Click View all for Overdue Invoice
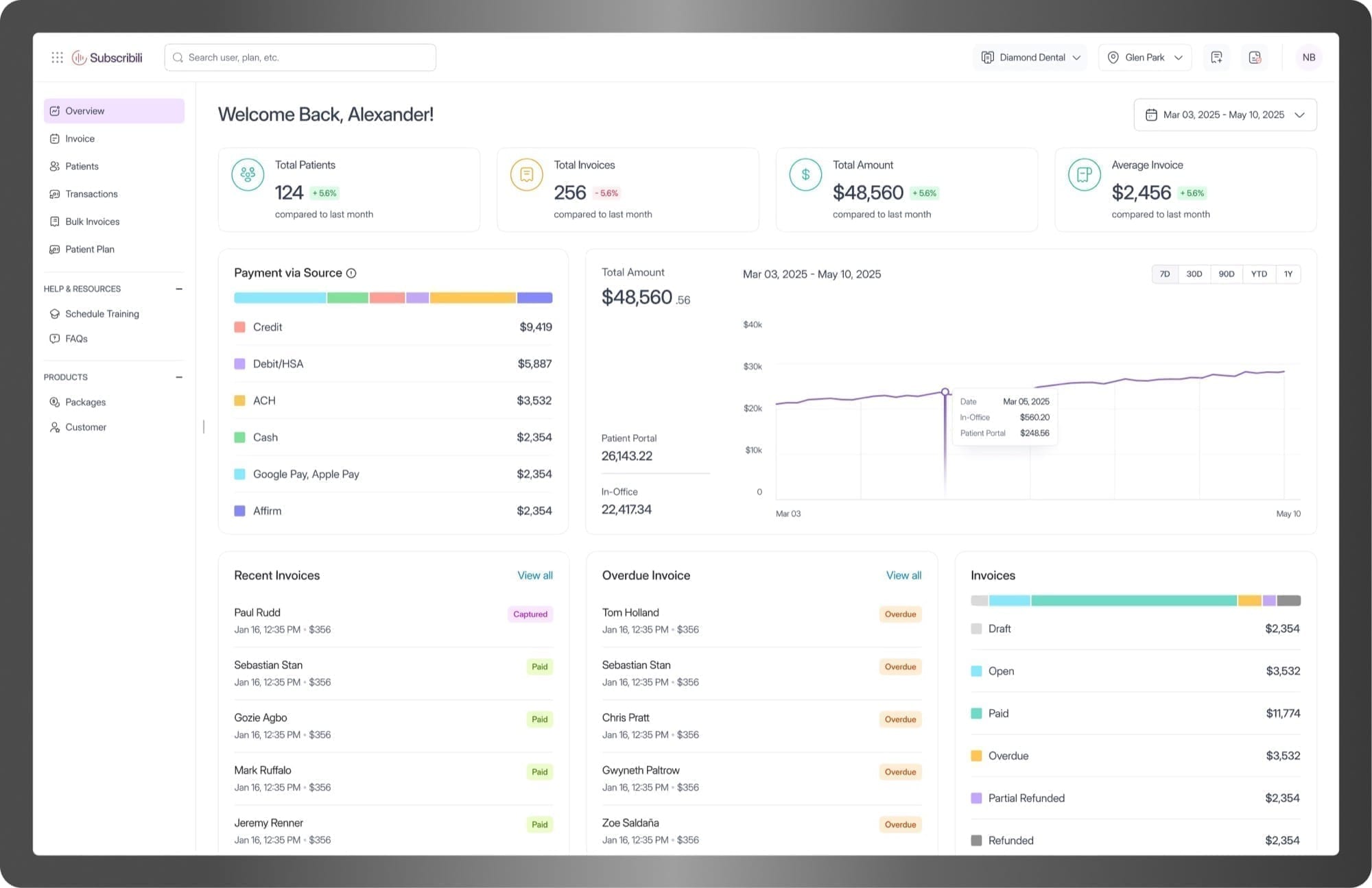This screenshot has width=1372, height=888. 903,575
